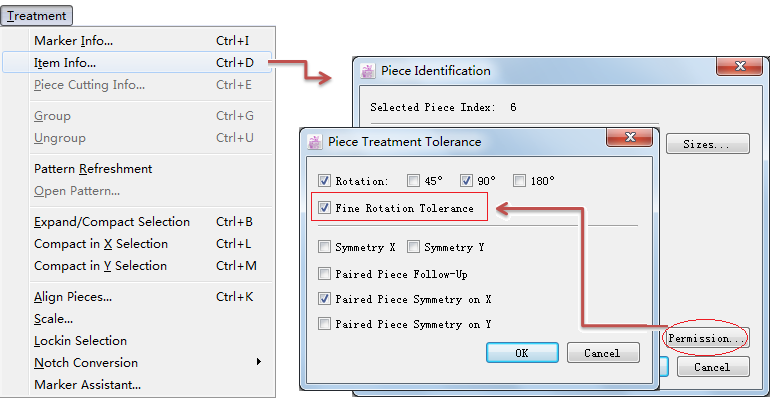Enable the Symmetry X checkbox

324,247
